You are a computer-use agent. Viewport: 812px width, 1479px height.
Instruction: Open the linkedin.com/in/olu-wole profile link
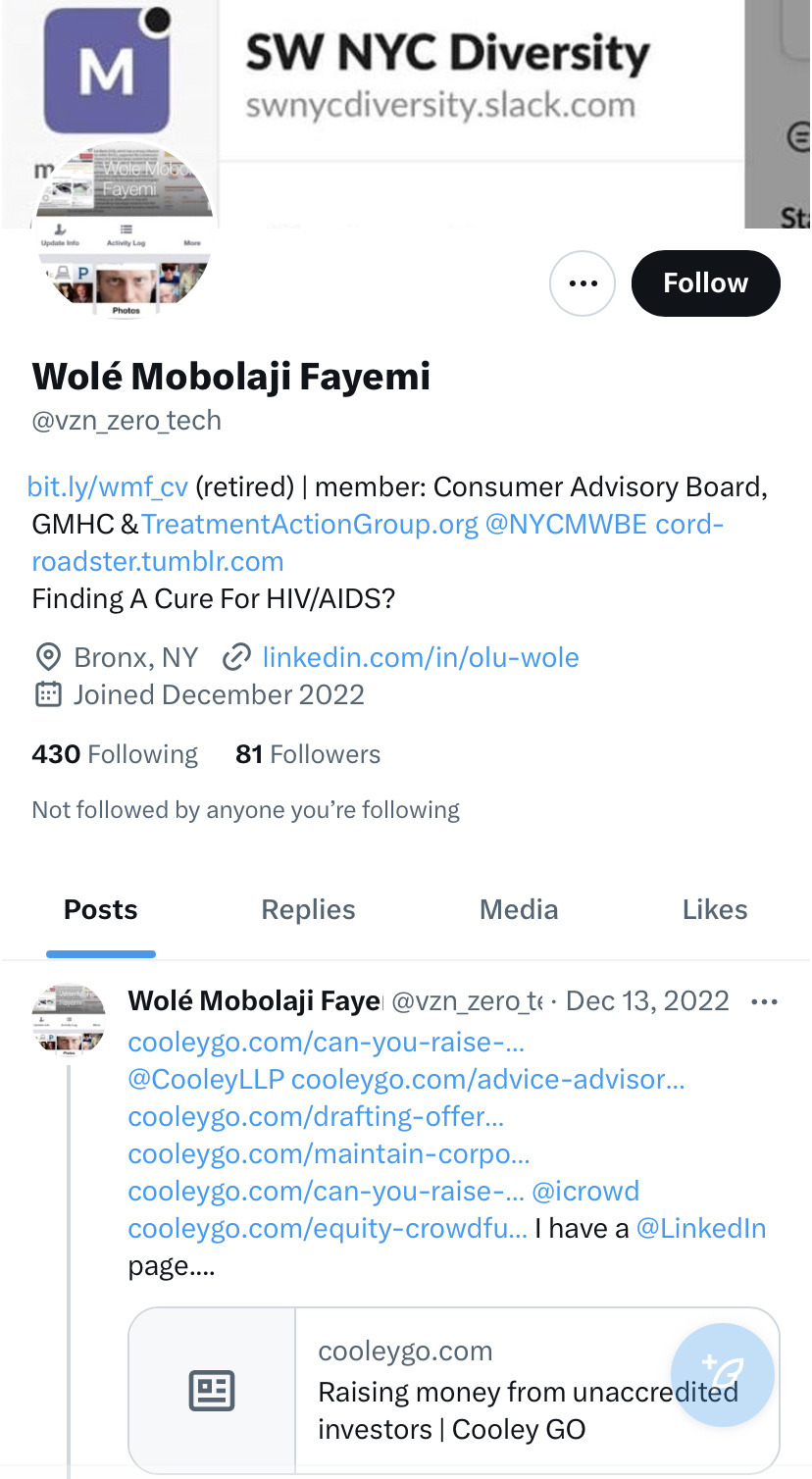tap(420, 657)
